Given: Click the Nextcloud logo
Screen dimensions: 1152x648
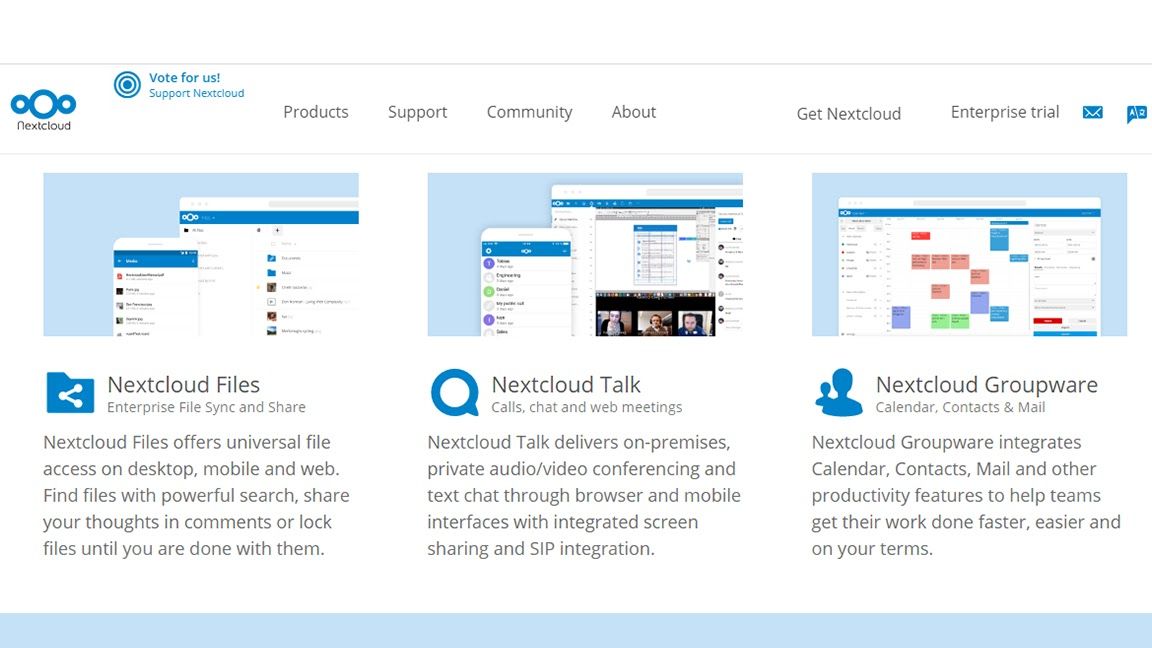Looking at the screenshot, I should point(43,106).
